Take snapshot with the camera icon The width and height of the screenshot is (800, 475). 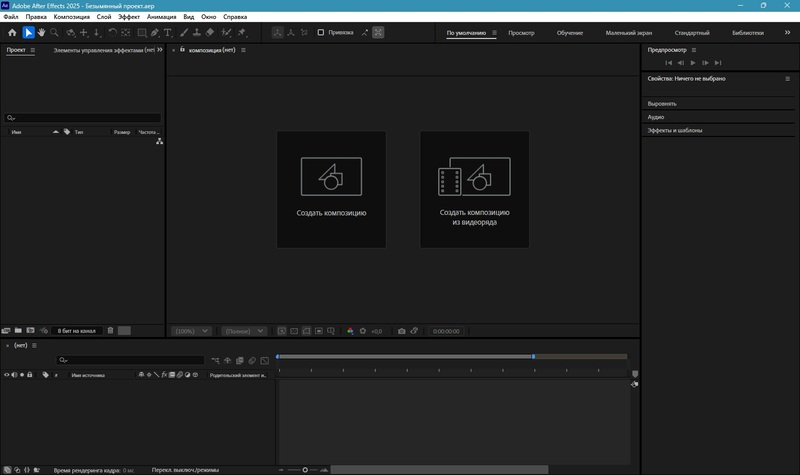[401, 331]
